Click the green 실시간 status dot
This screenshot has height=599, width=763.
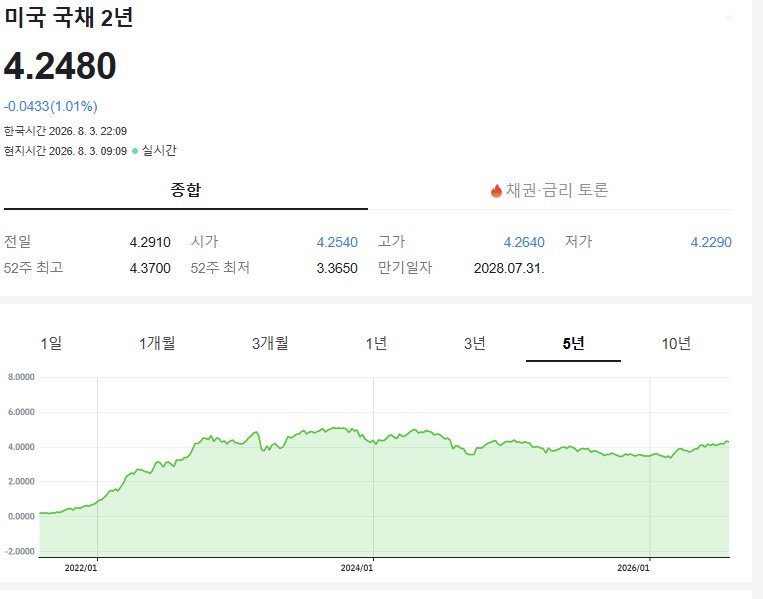coord(135,151)
